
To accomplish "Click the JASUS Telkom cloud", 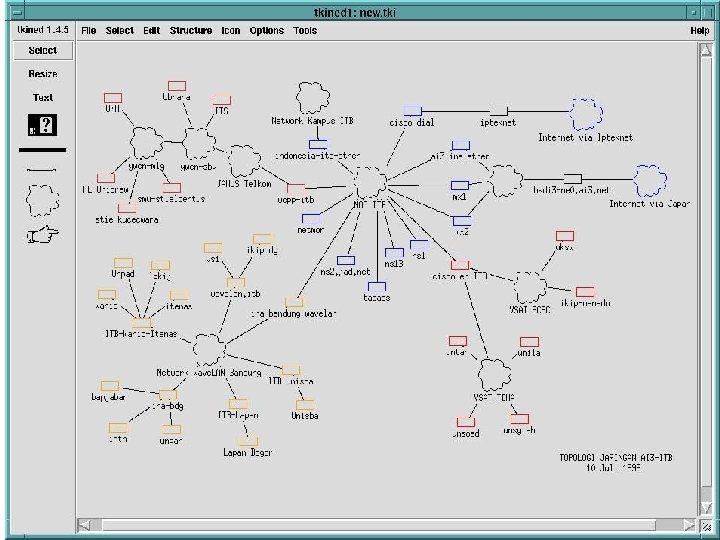I will (x=244, y=161).
